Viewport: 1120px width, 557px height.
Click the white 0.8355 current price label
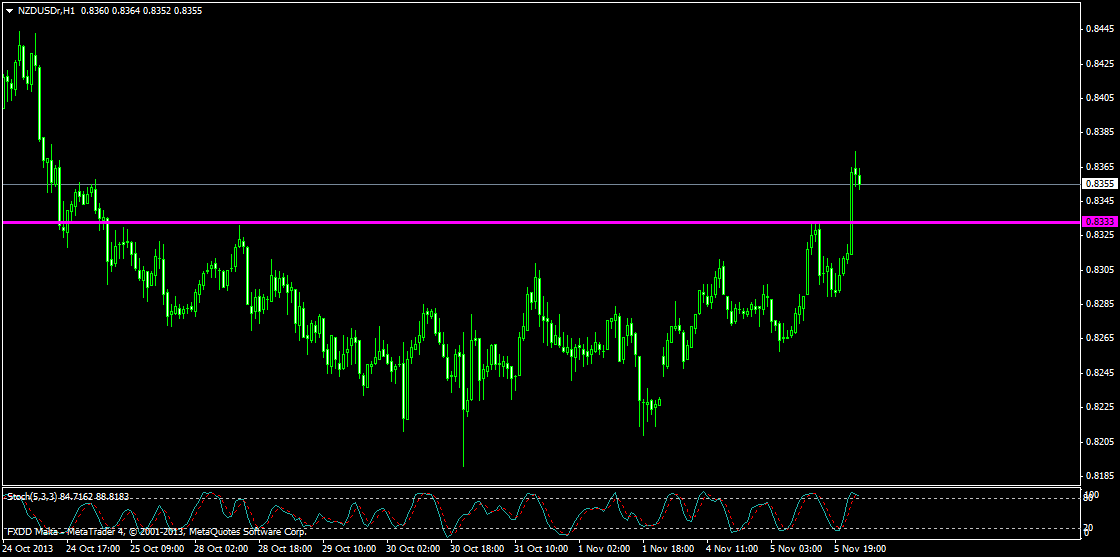[1101, 184]
